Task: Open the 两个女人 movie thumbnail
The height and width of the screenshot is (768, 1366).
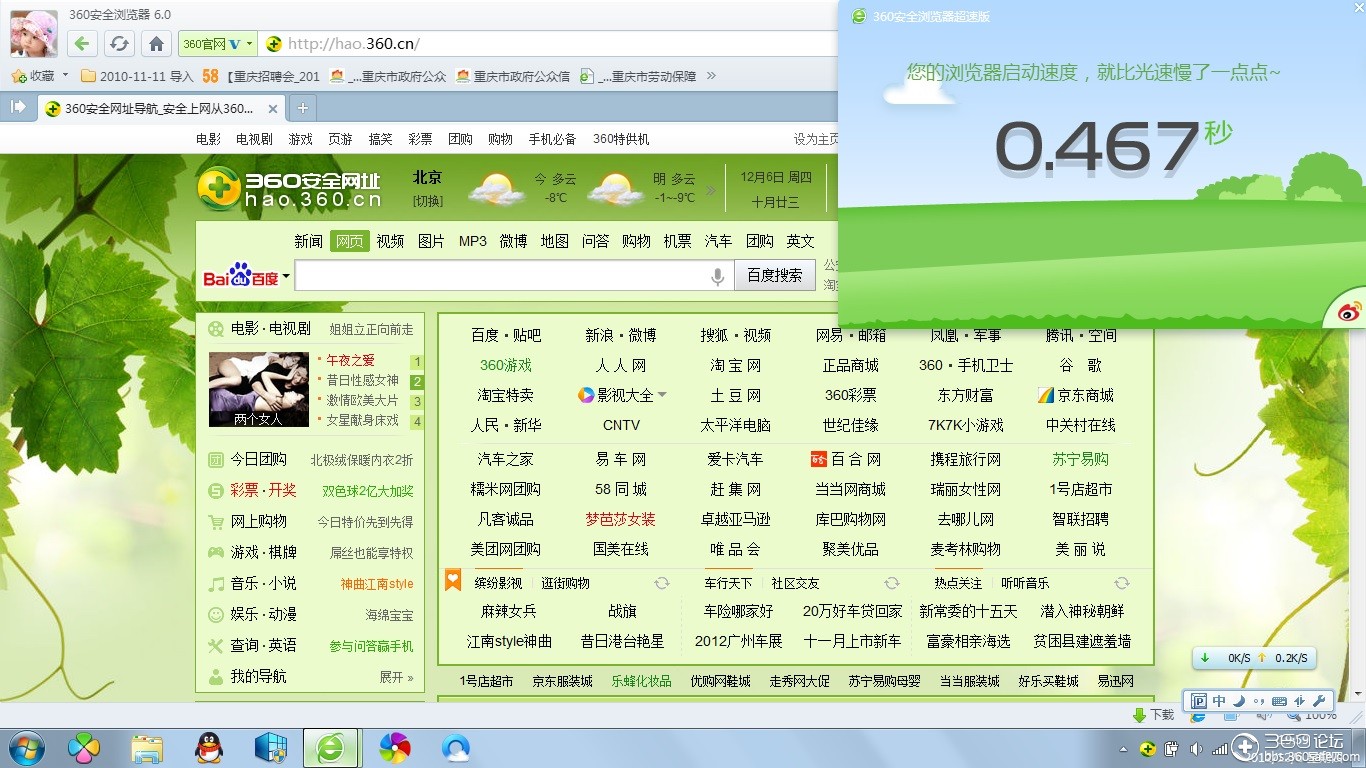Action: pyautogui.click(x=259, y=390)
